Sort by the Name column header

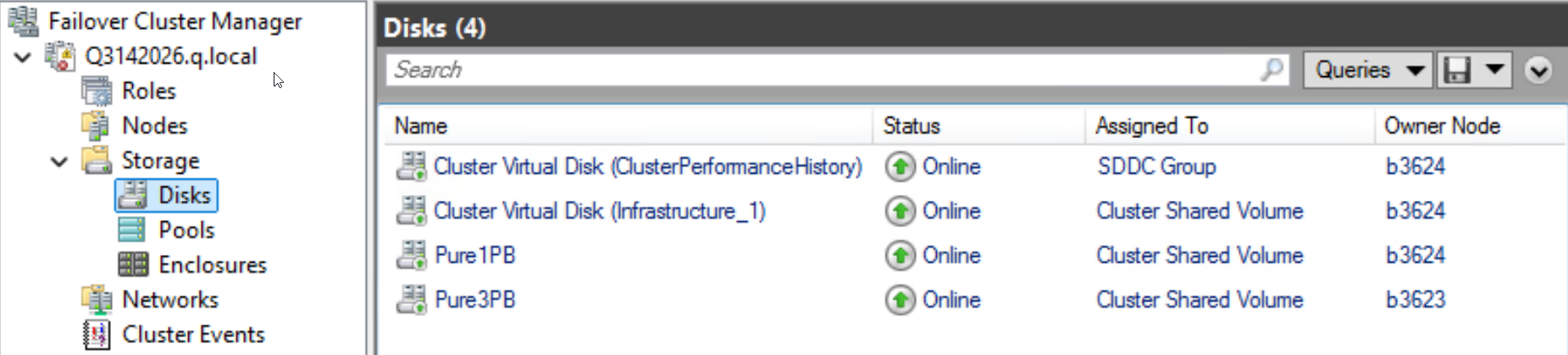click(x=421, y=125)
